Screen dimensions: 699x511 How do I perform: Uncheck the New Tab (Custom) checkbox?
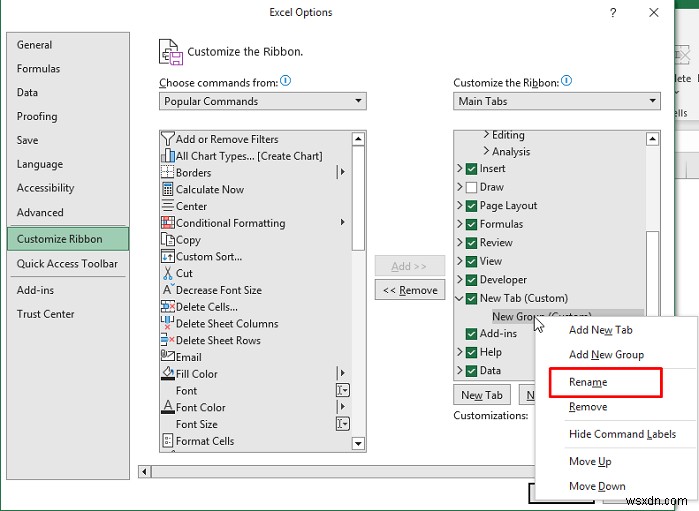pyautogui.click(x=471, y=298)
